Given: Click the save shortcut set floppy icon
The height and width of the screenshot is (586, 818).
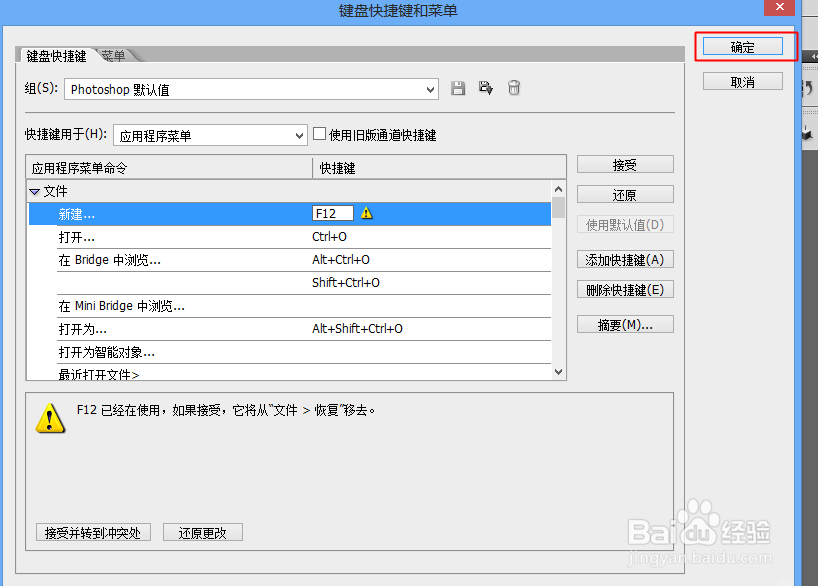Looking at the screenshot, I should 458,88.
